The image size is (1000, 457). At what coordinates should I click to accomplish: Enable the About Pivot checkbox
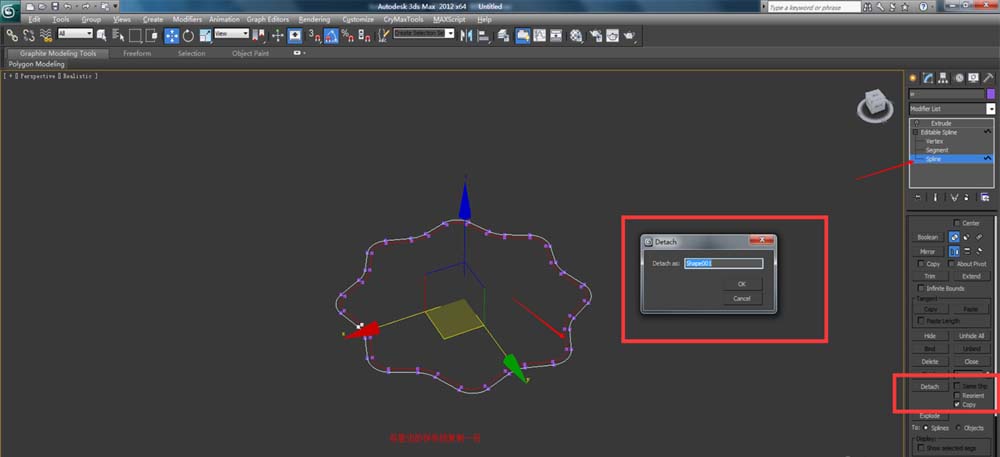(x=952, y=264)
